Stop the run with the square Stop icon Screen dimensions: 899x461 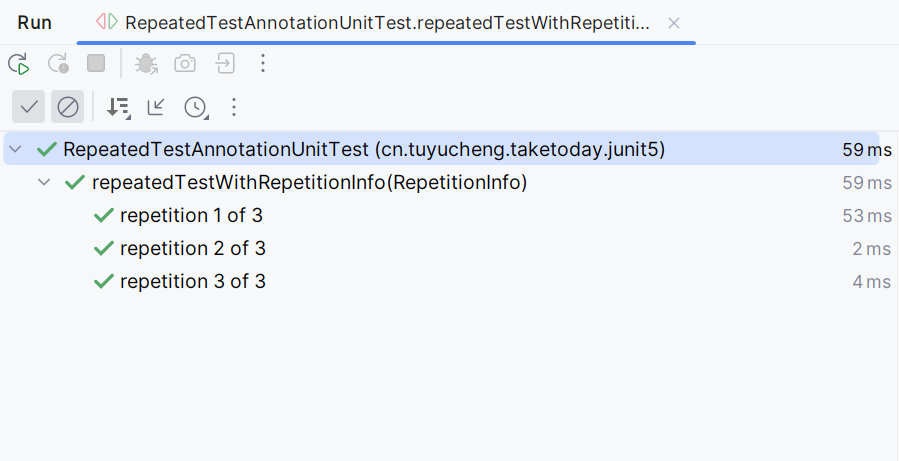pyautogui.click(x=96, y=63)
